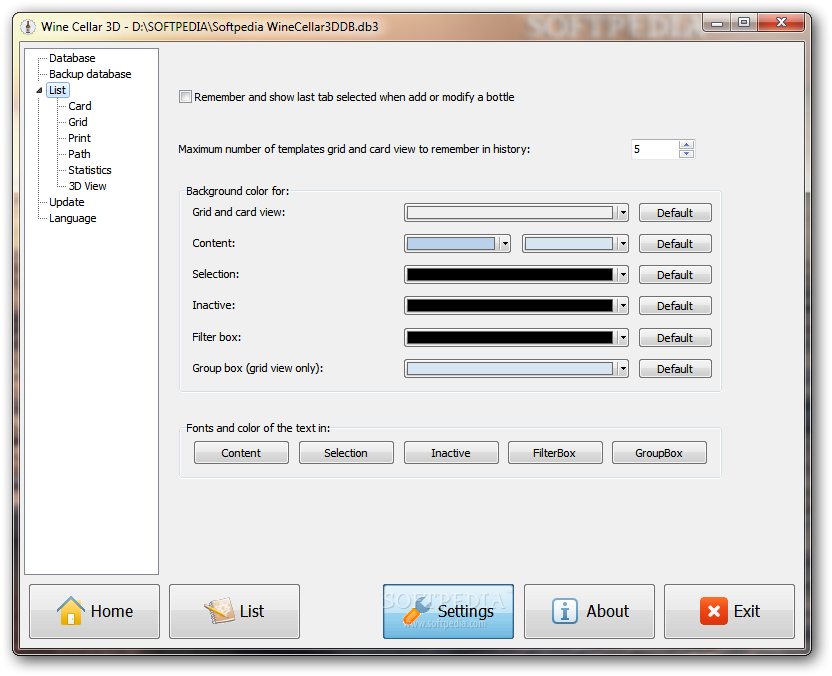Open Path settings tree item

tap(80, 154)
